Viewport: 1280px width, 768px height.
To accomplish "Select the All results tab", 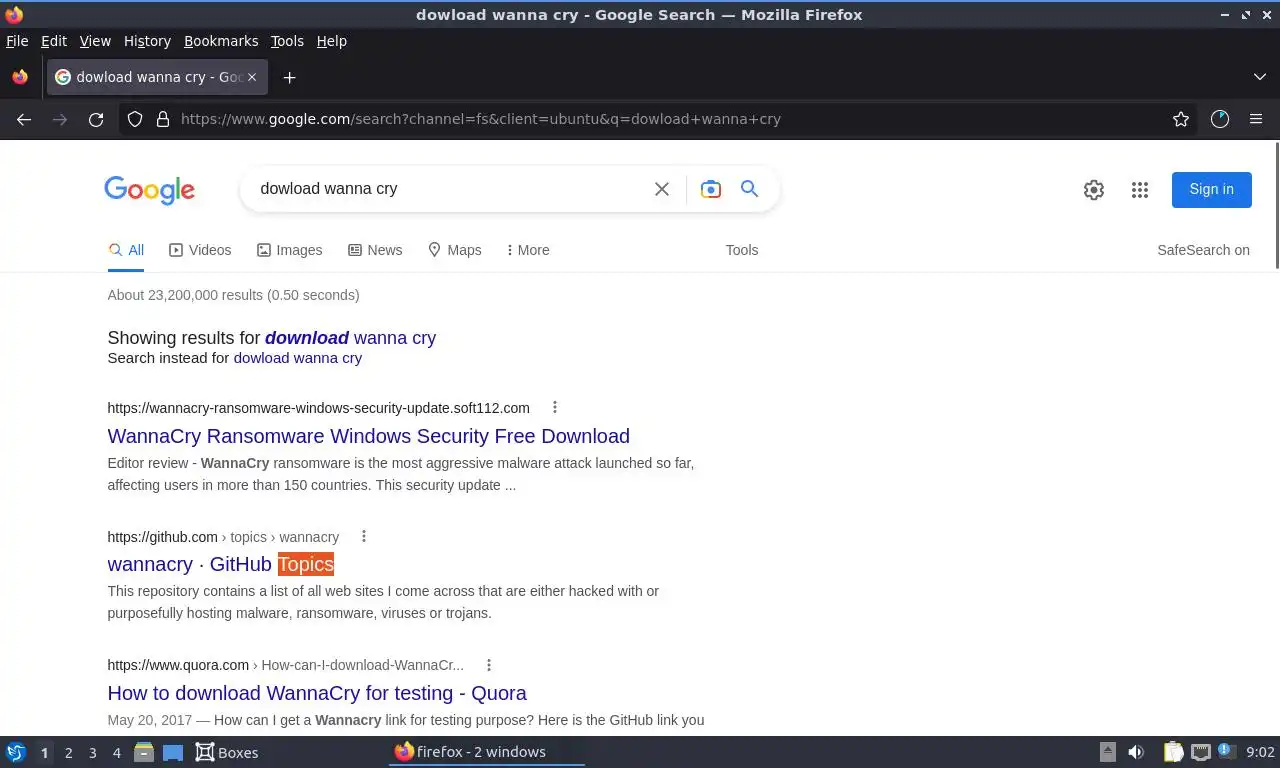I will (x=126, y=250).
